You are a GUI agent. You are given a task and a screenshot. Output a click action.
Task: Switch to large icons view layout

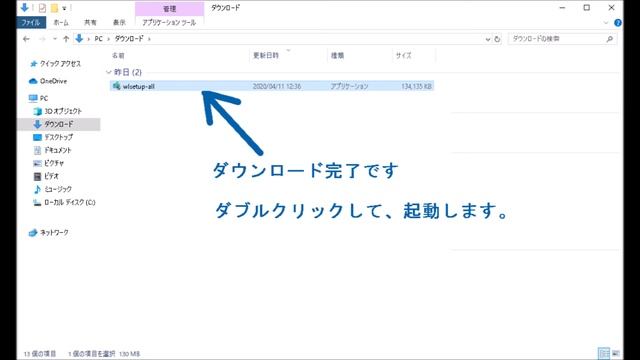(x=616, y=353)
